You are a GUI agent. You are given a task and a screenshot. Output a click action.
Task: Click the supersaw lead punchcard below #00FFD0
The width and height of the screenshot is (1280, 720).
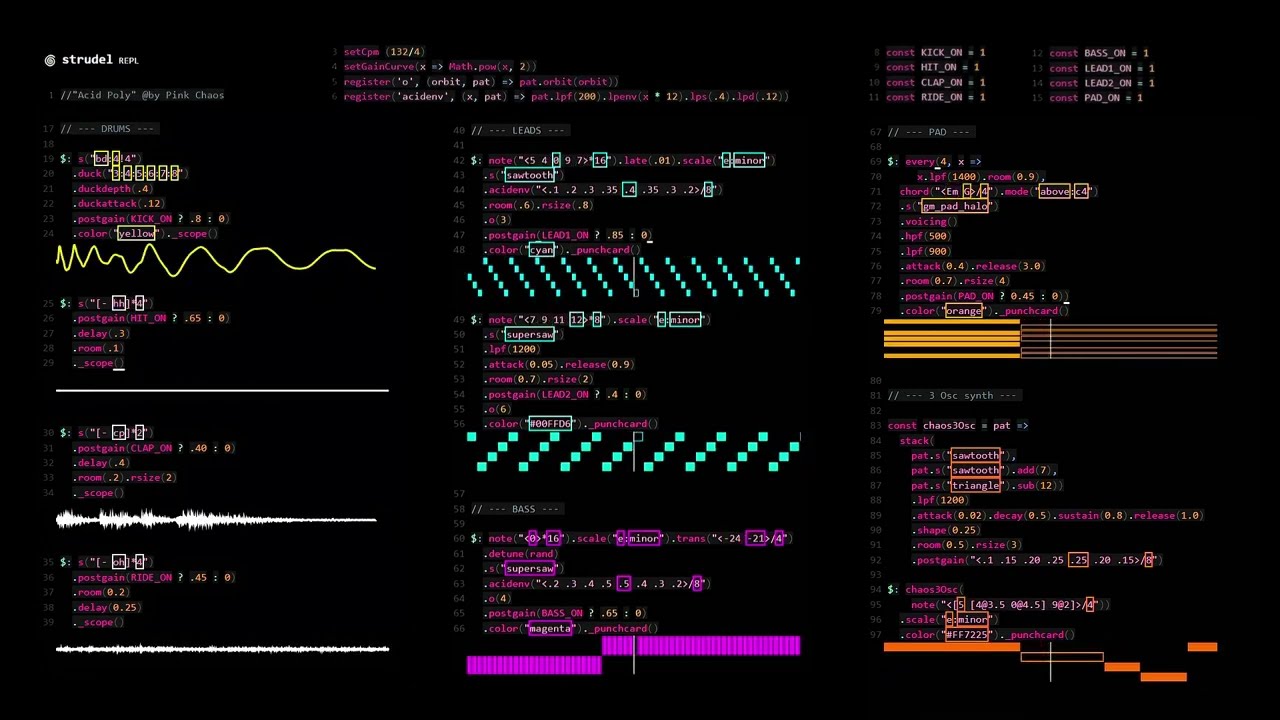coord(633,451)
